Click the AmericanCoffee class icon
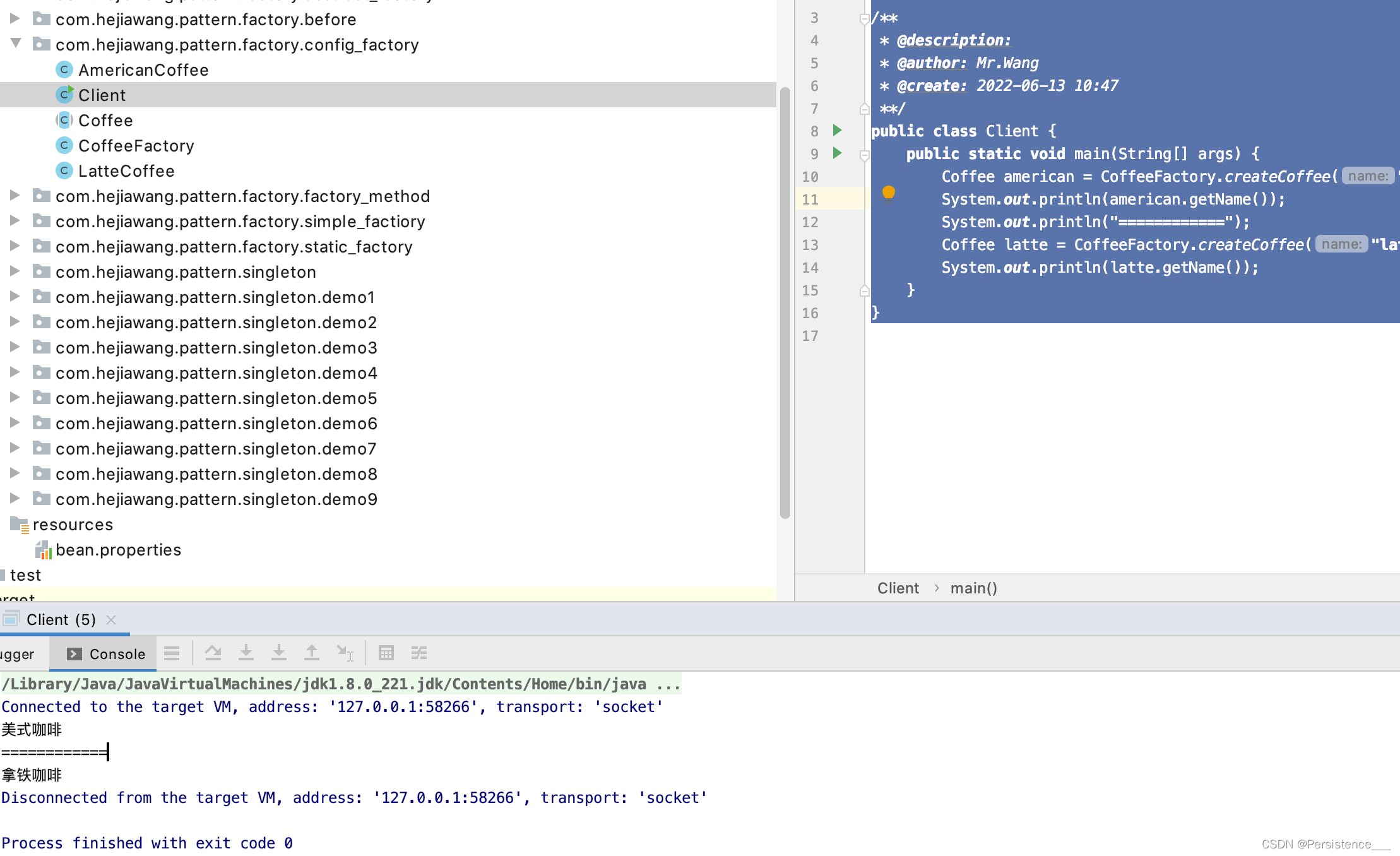The image size is (1400, 856). coord(64,69)
